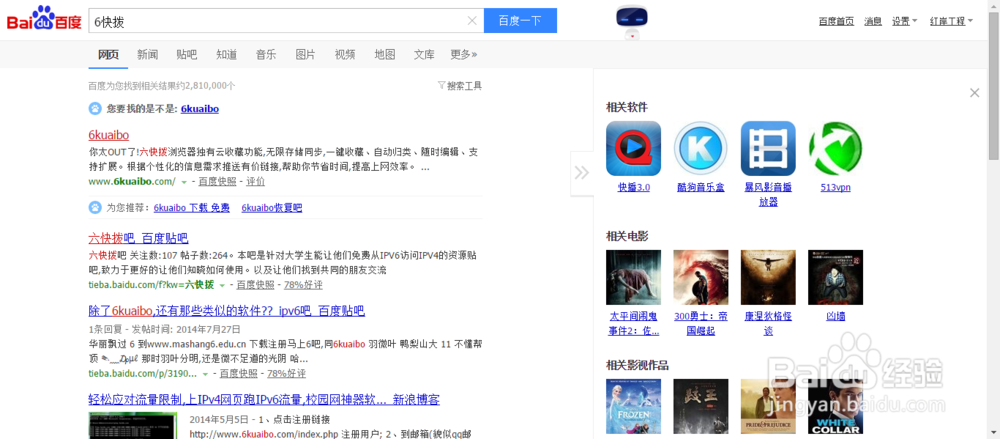1000x439 pixels.
Task: Open the 快播3.0 software icon
Action: [x=633, y=149]
